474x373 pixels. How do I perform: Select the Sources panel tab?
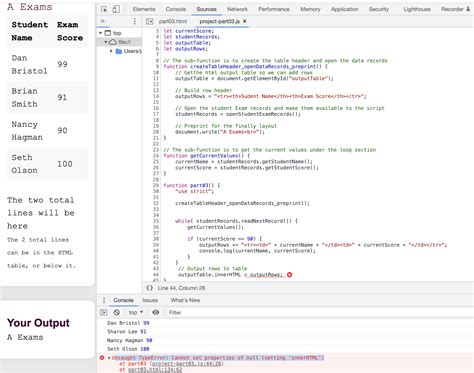[x=206, y=9]
